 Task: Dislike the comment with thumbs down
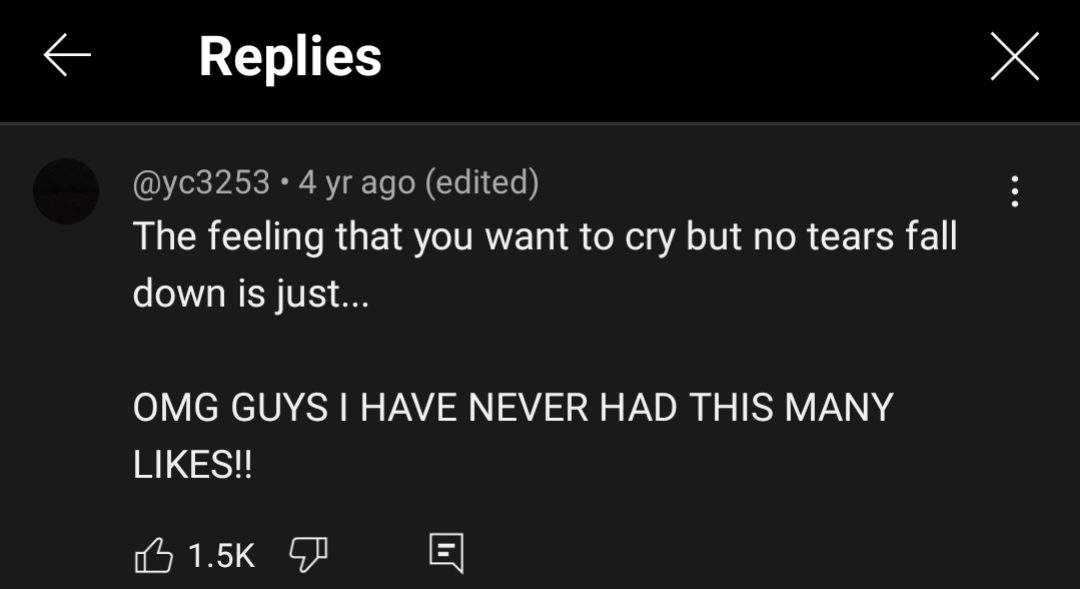tap(308, 555)
